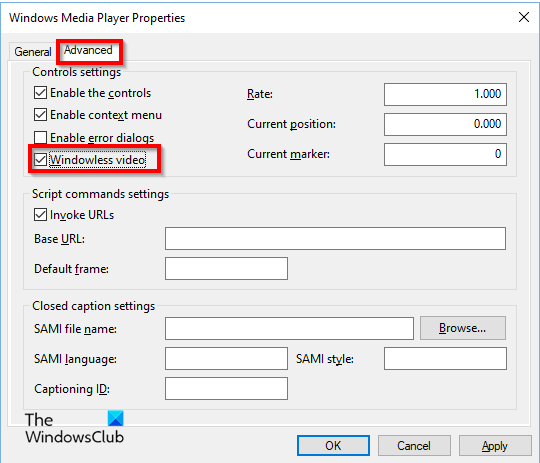
Task: Switch to the General tab
Action: click(x=32, y=52)
